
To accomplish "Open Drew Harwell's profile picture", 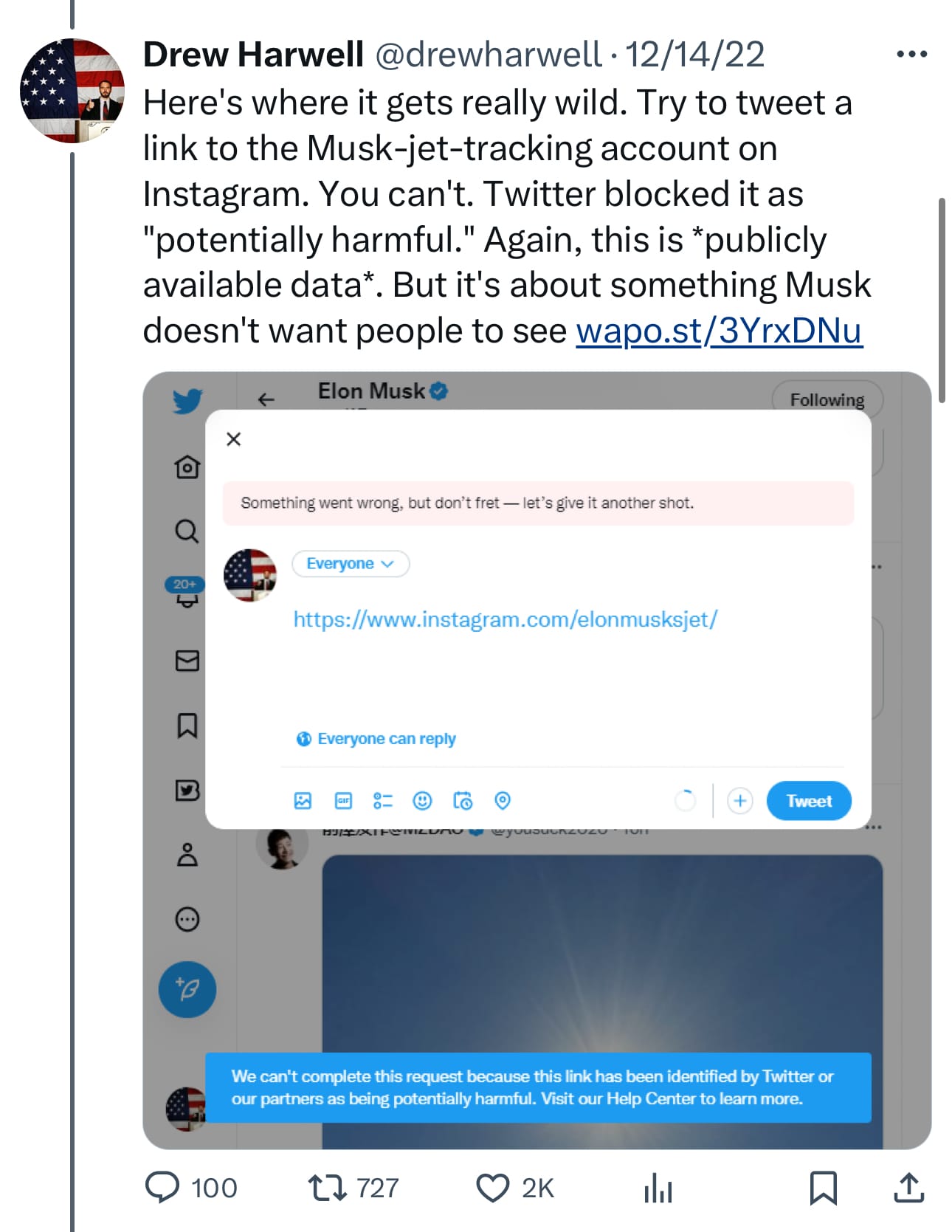I will tap(72, 90).
